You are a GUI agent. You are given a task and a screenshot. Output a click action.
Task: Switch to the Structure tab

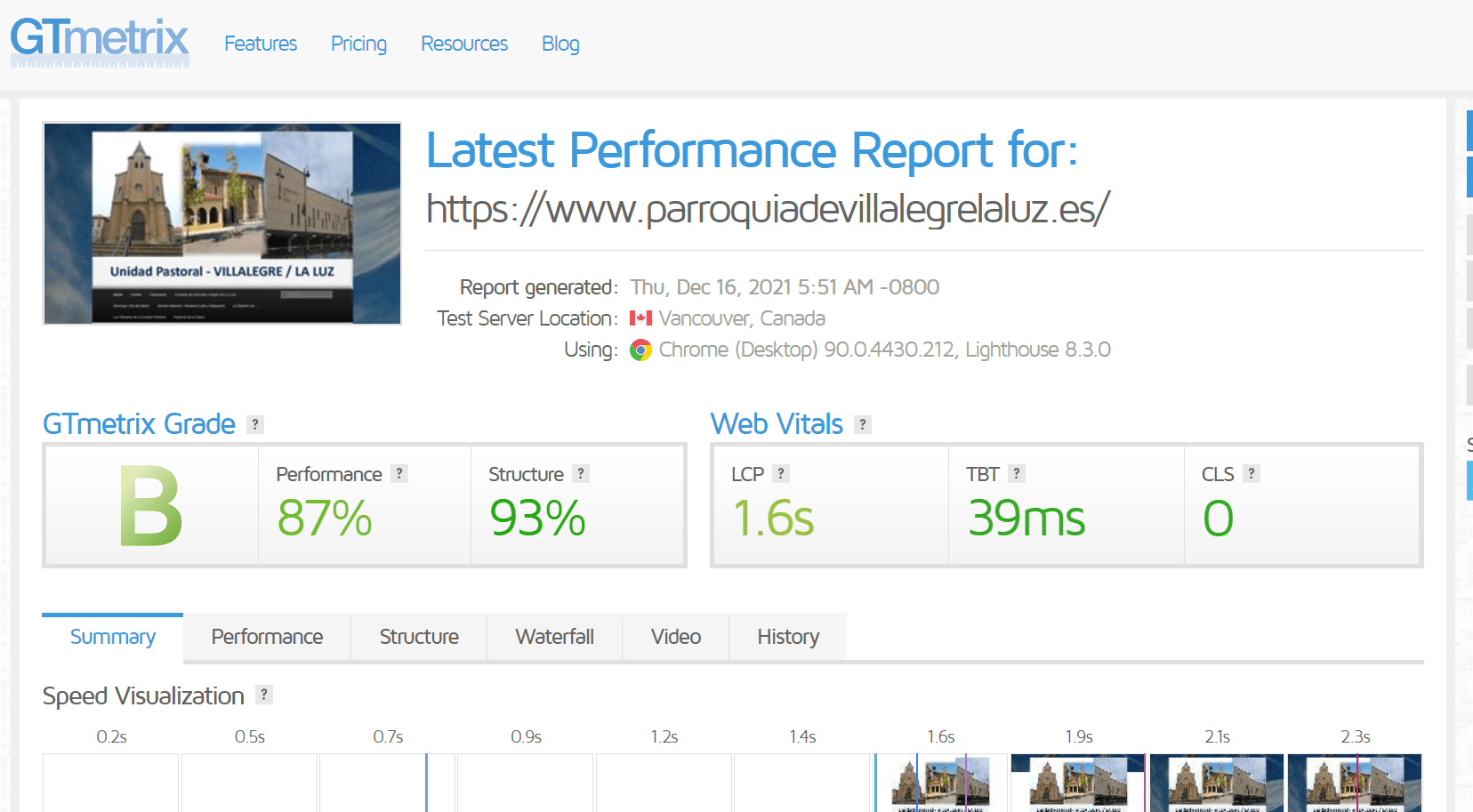tap(419, 637)
